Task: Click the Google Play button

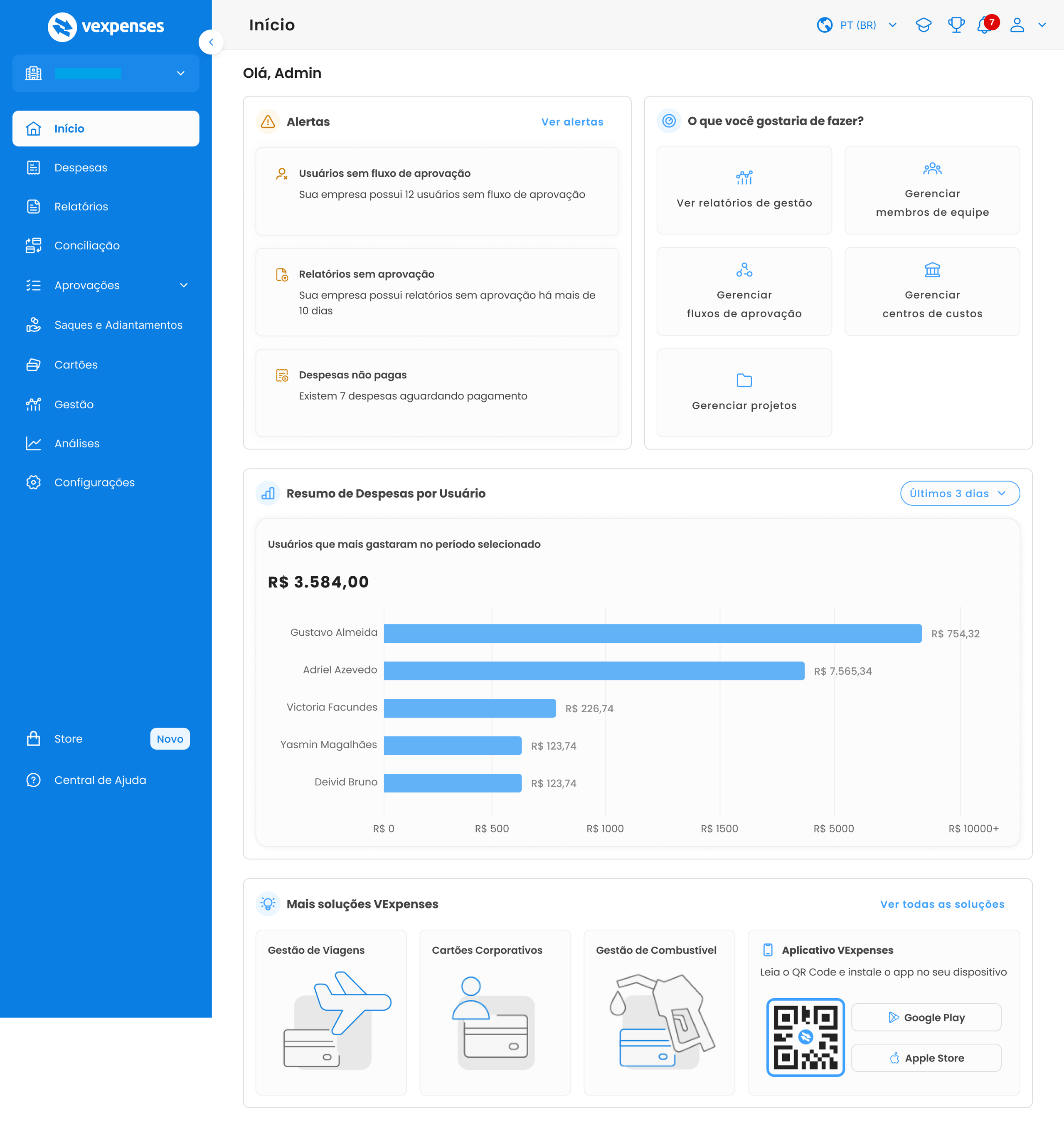Action: [926, 1017]
